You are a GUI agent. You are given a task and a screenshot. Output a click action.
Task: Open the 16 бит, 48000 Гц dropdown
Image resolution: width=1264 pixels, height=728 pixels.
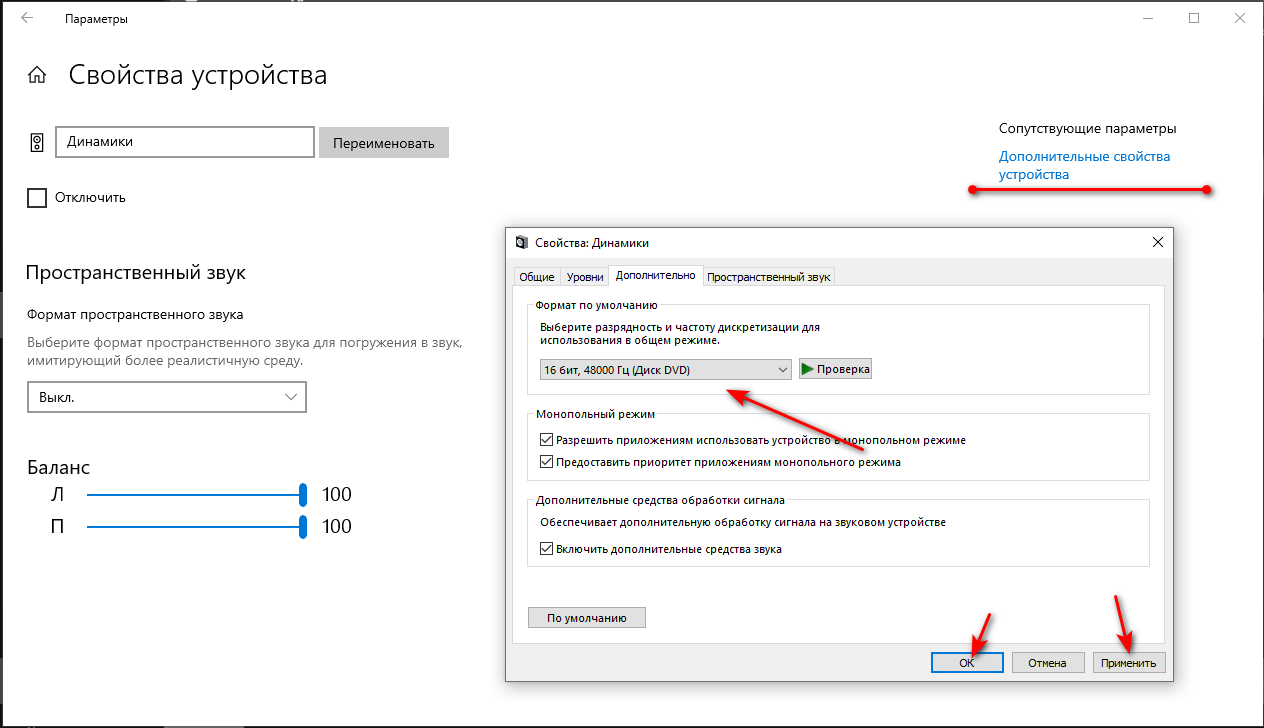coord(665,370)
